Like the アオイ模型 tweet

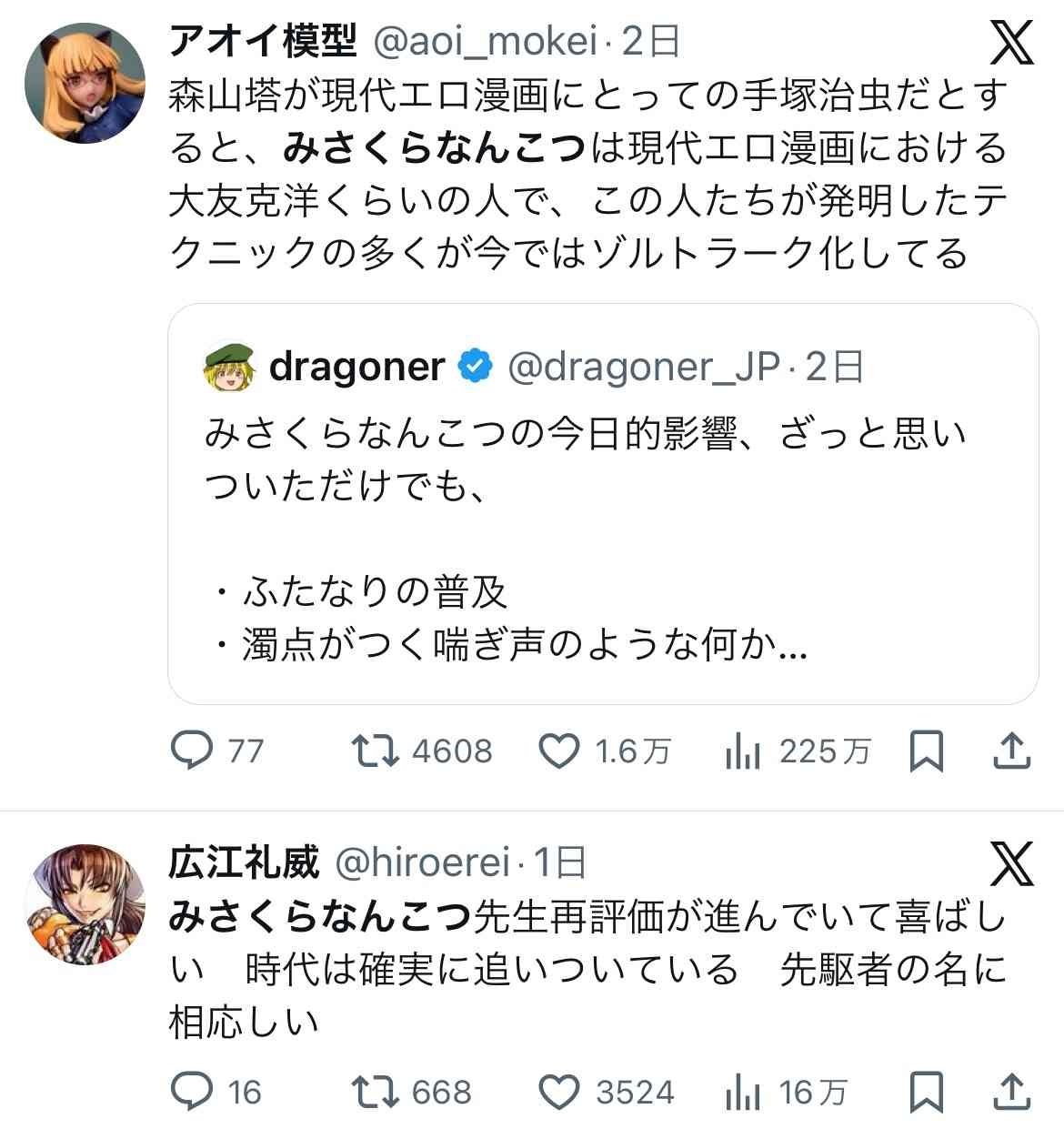click(x=559, y=751)
